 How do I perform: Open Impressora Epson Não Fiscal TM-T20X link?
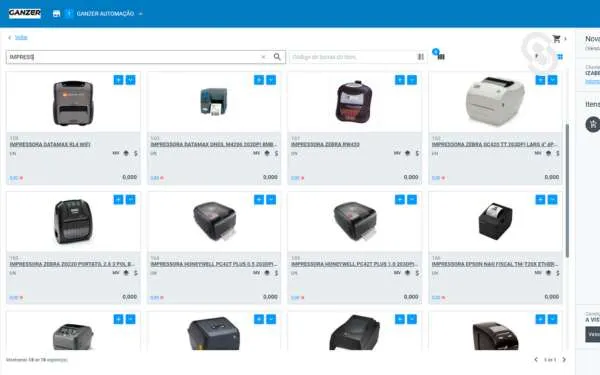pyautogui.click(x=495, y=264)
